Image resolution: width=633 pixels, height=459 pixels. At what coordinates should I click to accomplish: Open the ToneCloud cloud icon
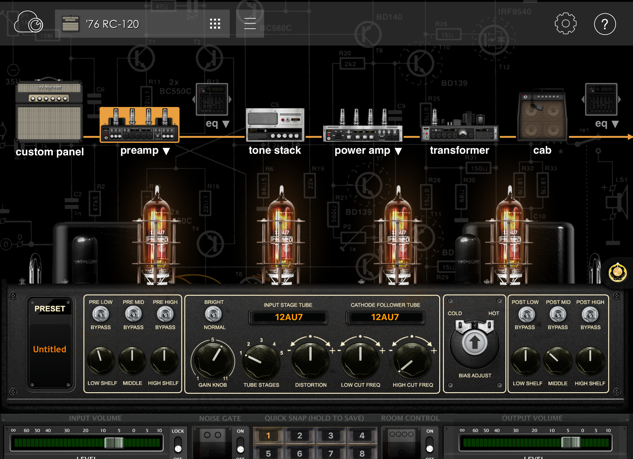coord(28,23)
